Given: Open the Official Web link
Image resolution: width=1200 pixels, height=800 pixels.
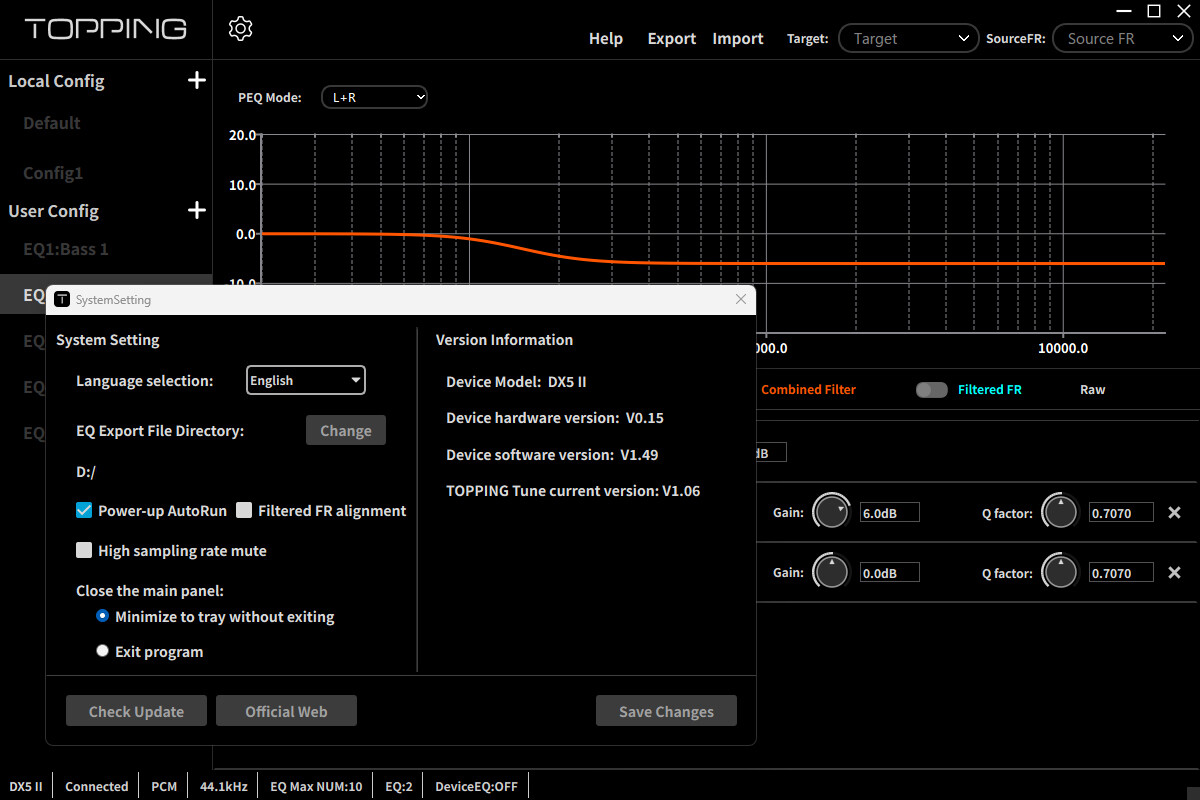Looking at the screenshot, I should tap(286, 711).
